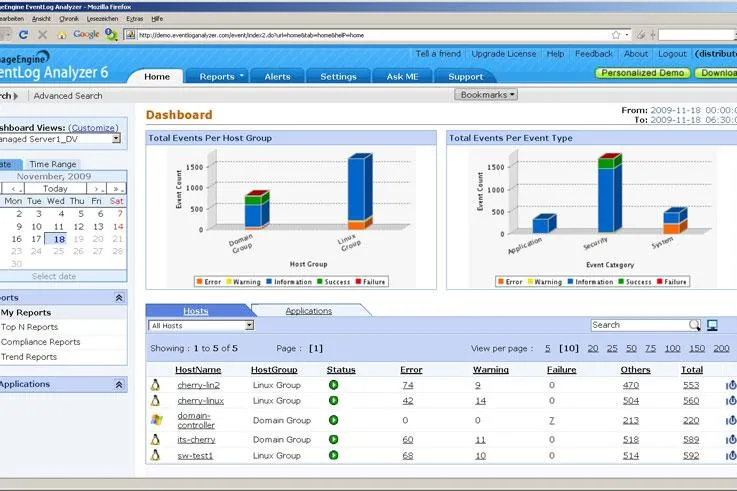Click the monitor icon next to Search box
The image size is (737, 491).
click(713, 325)
